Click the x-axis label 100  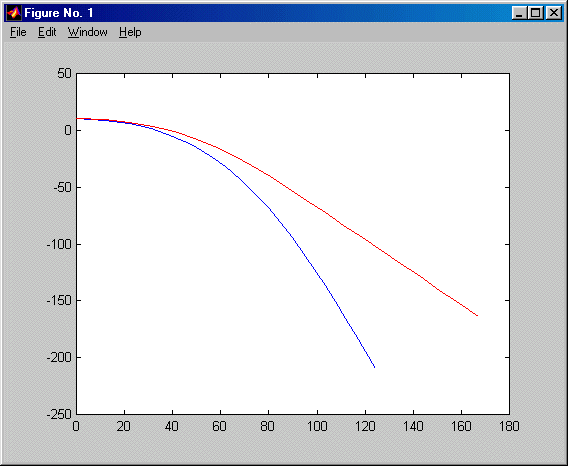[317, 426]
